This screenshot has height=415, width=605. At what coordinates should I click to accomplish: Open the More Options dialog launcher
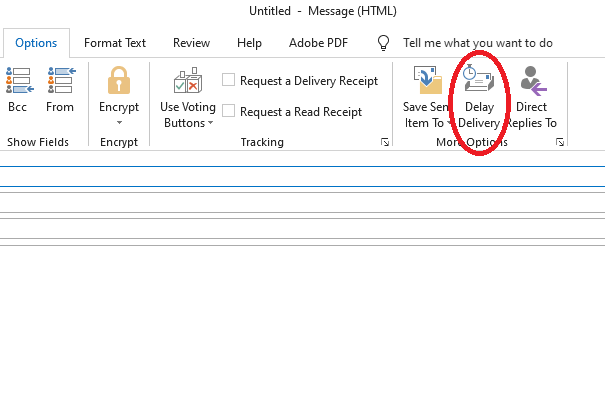(560, 143)
